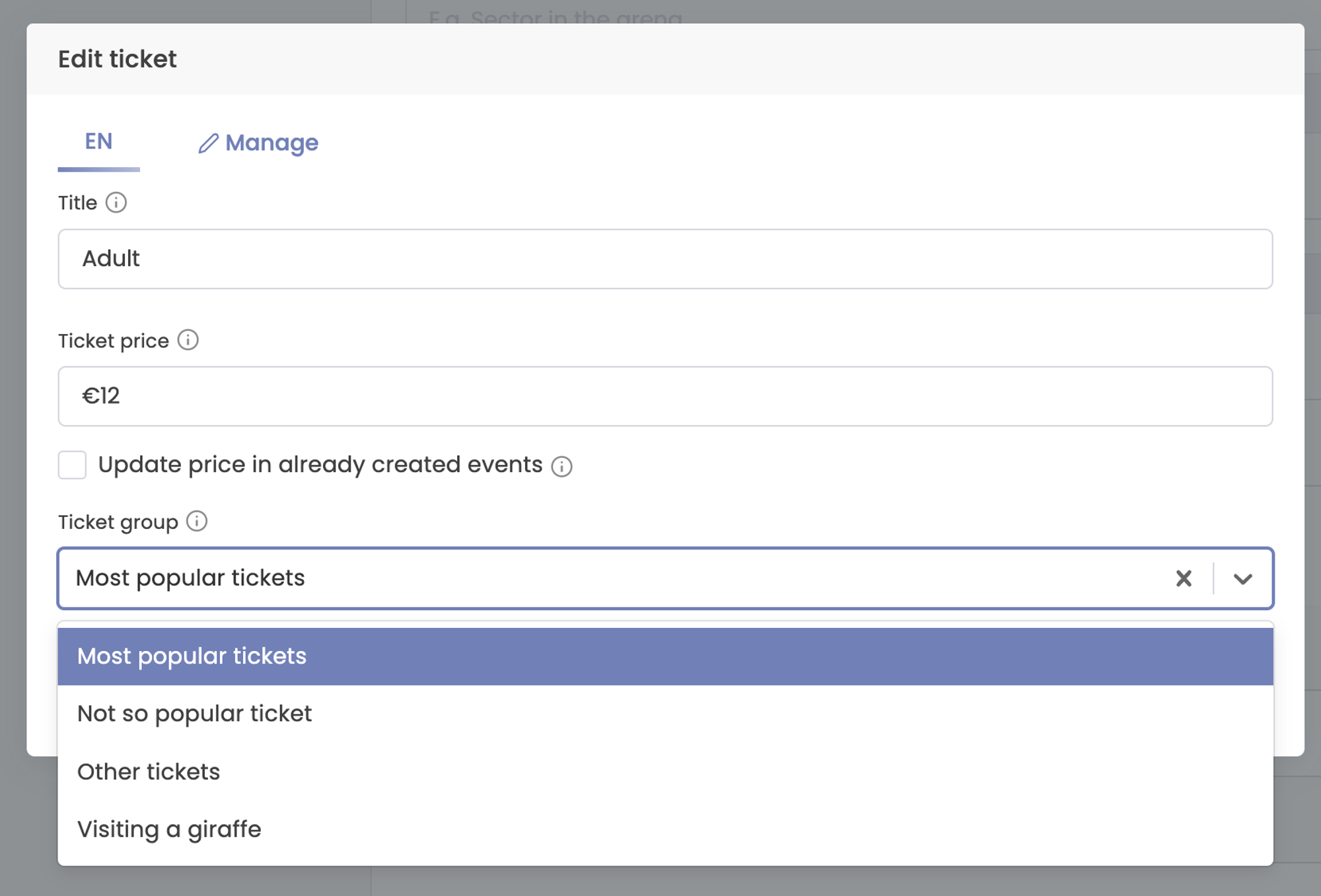Click the info icon after Update price checkbox
This screenshot has width=1321, height=896.
click(561, 466)
